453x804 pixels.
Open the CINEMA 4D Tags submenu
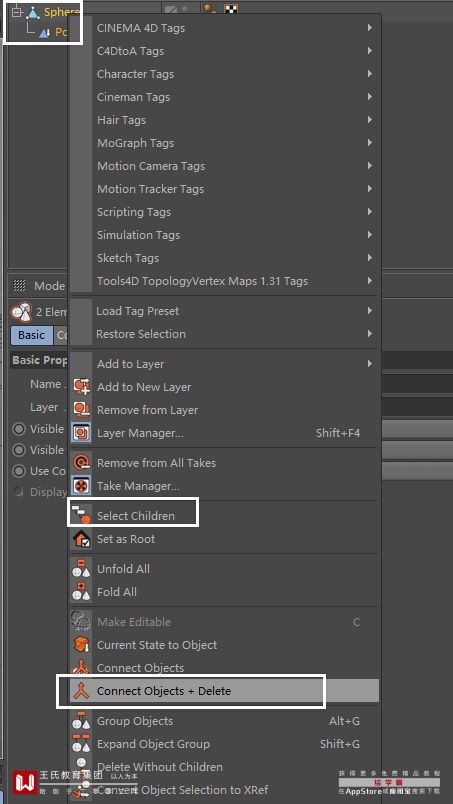click(x=225, y=28)
